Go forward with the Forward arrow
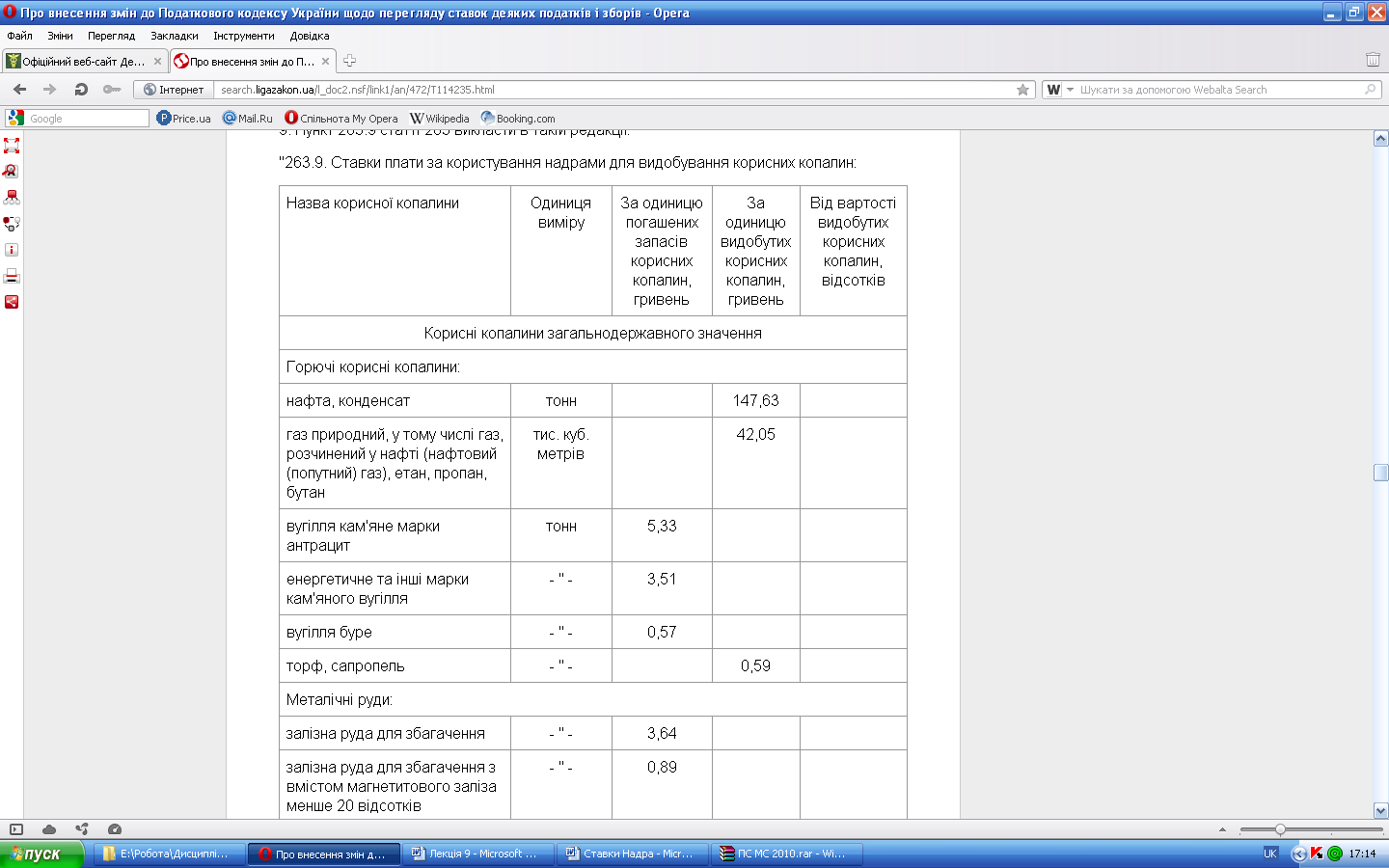Image resolution: width=1389 pixels, height=868 pixels. tap(50, 90)
